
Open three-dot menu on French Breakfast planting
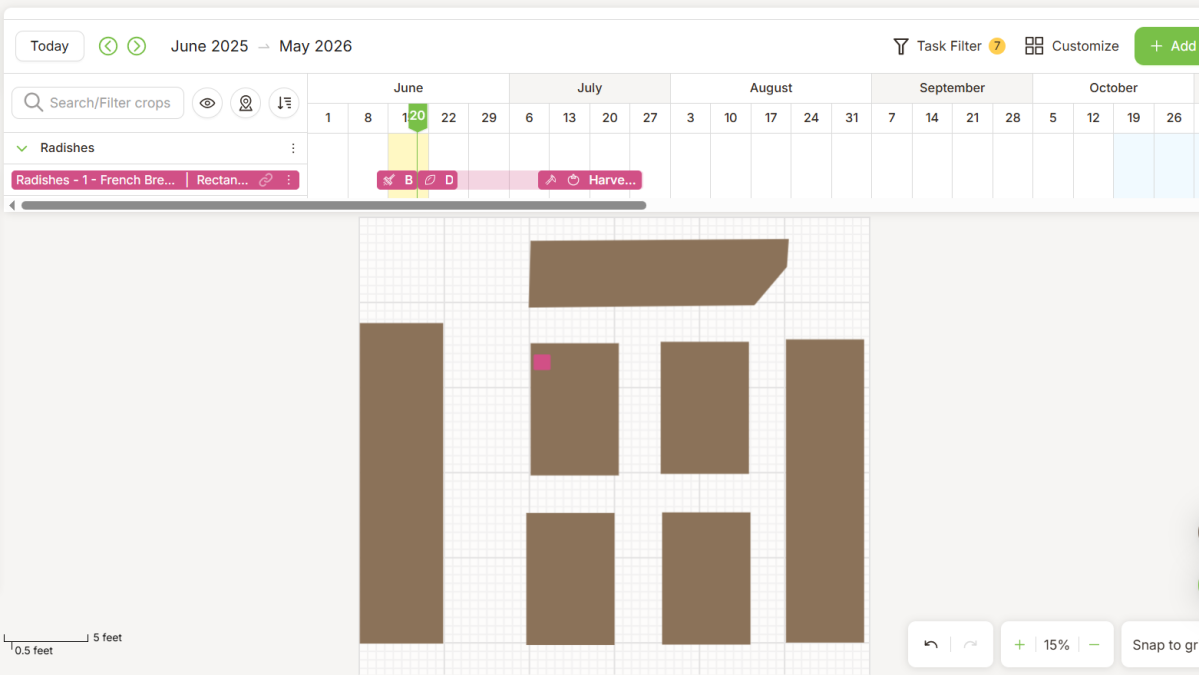[x=289, y=180]
